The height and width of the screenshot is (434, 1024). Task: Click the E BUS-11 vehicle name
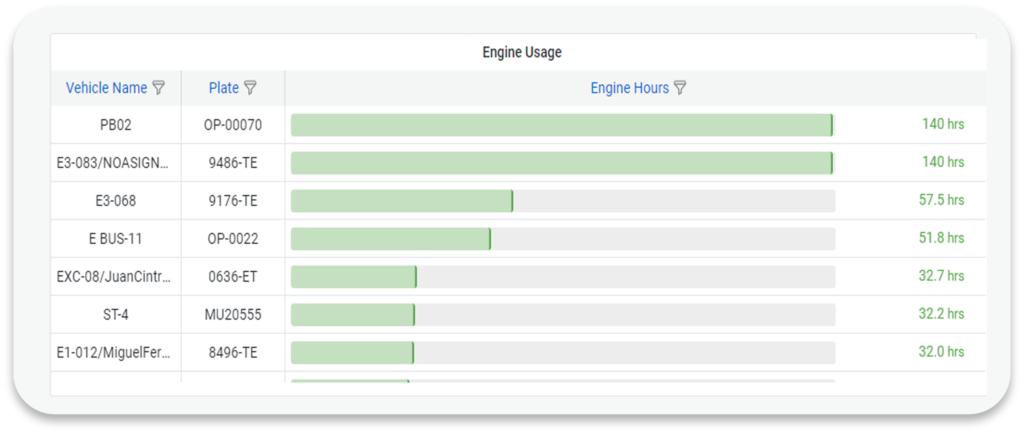[116, 239]
